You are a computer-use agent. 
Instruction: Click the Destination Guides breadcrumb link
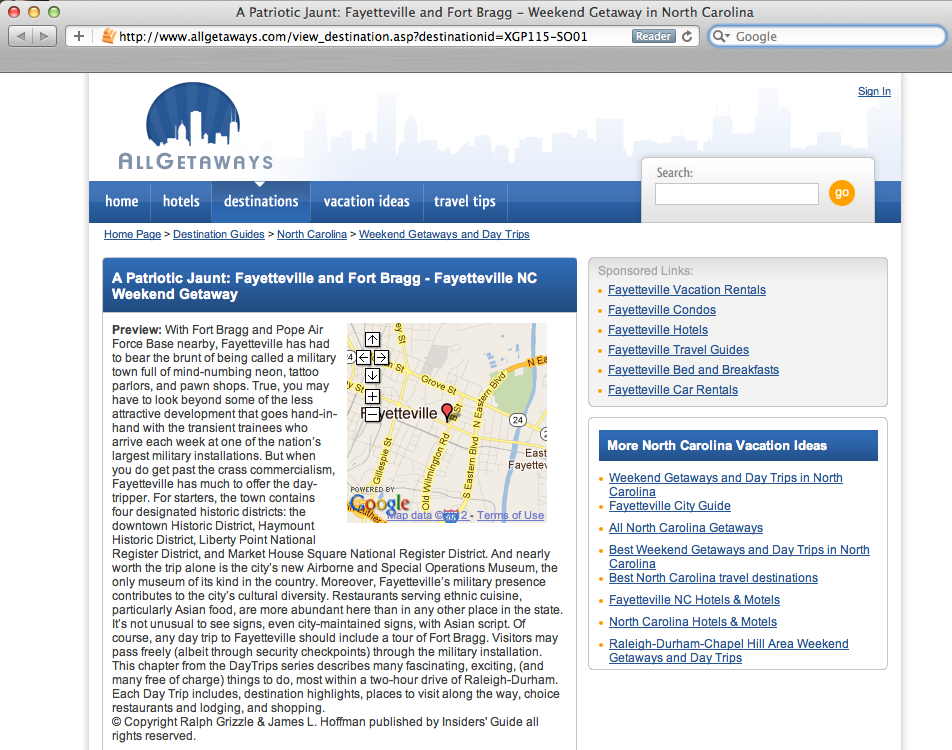pyautogui.click(x=219, y=234)
